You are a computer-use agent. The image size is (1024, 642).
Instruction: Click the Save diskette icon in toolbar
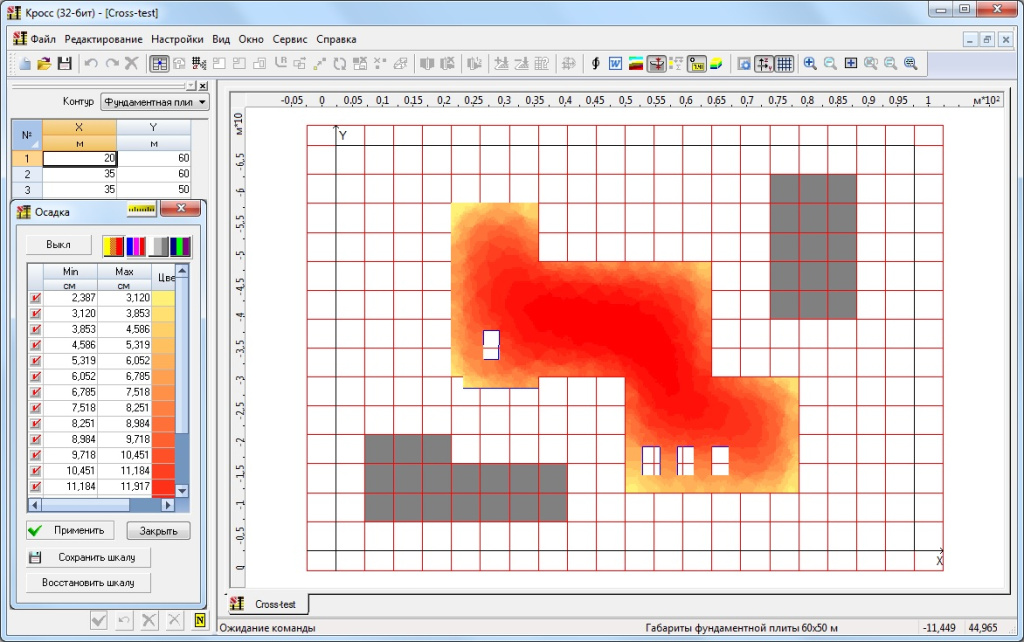click(64, 63)
